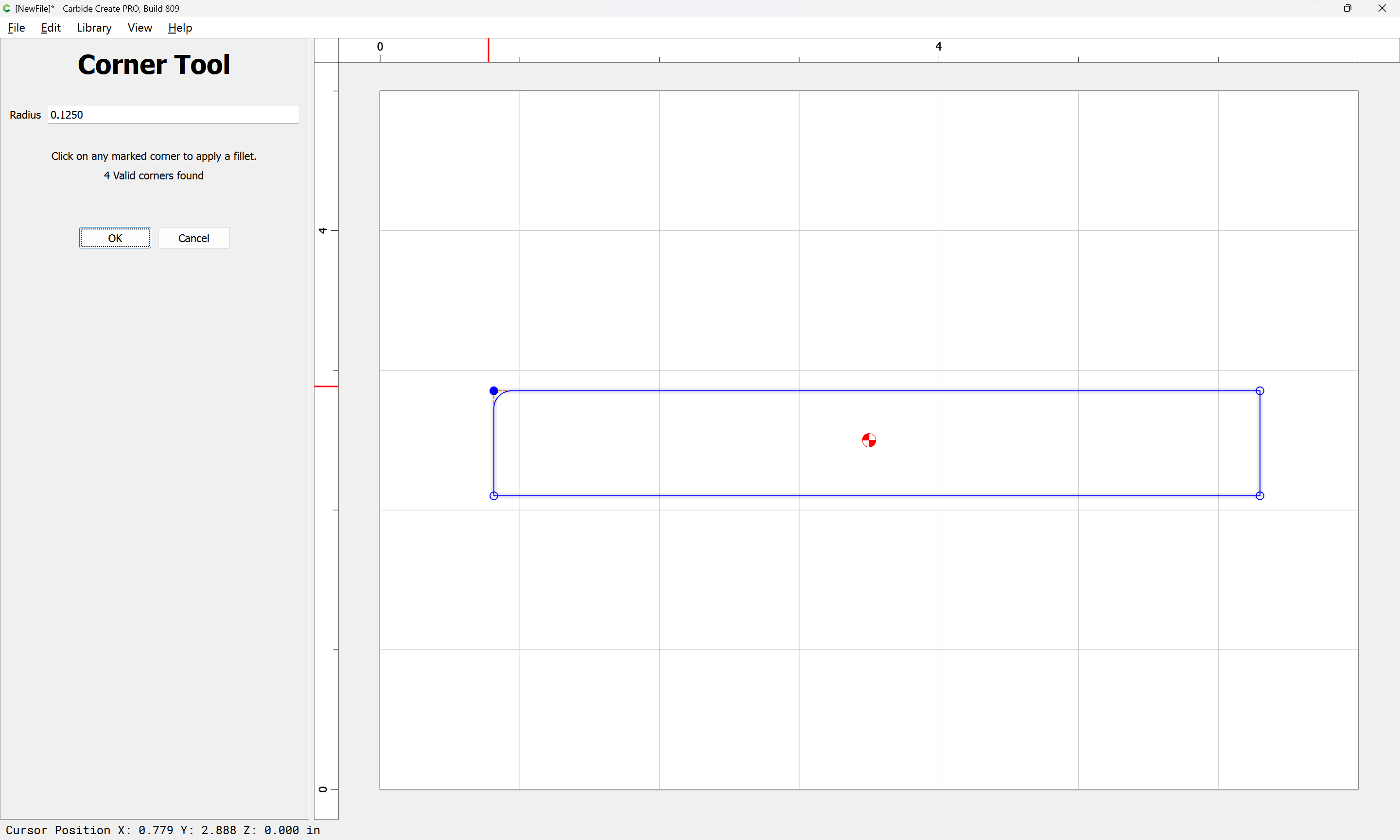The image size is (1400, 840).
Task: Click the red cursor marker on horizontal ruler
Action: (489, 50)
